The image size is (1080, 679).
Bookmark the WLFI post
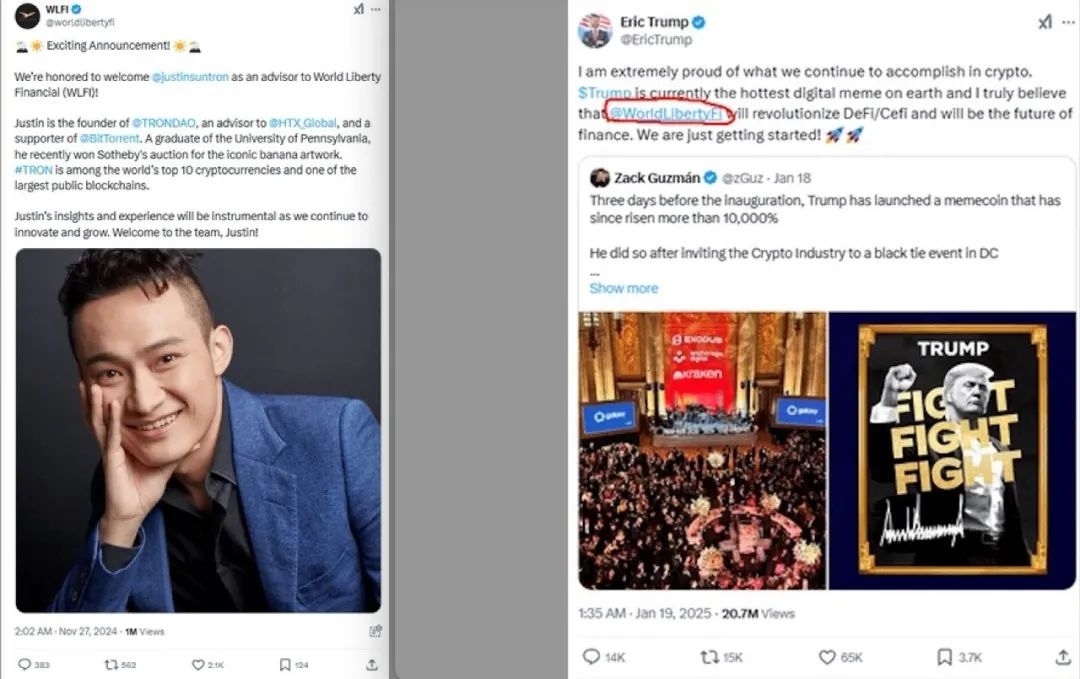tap(285, 664)
